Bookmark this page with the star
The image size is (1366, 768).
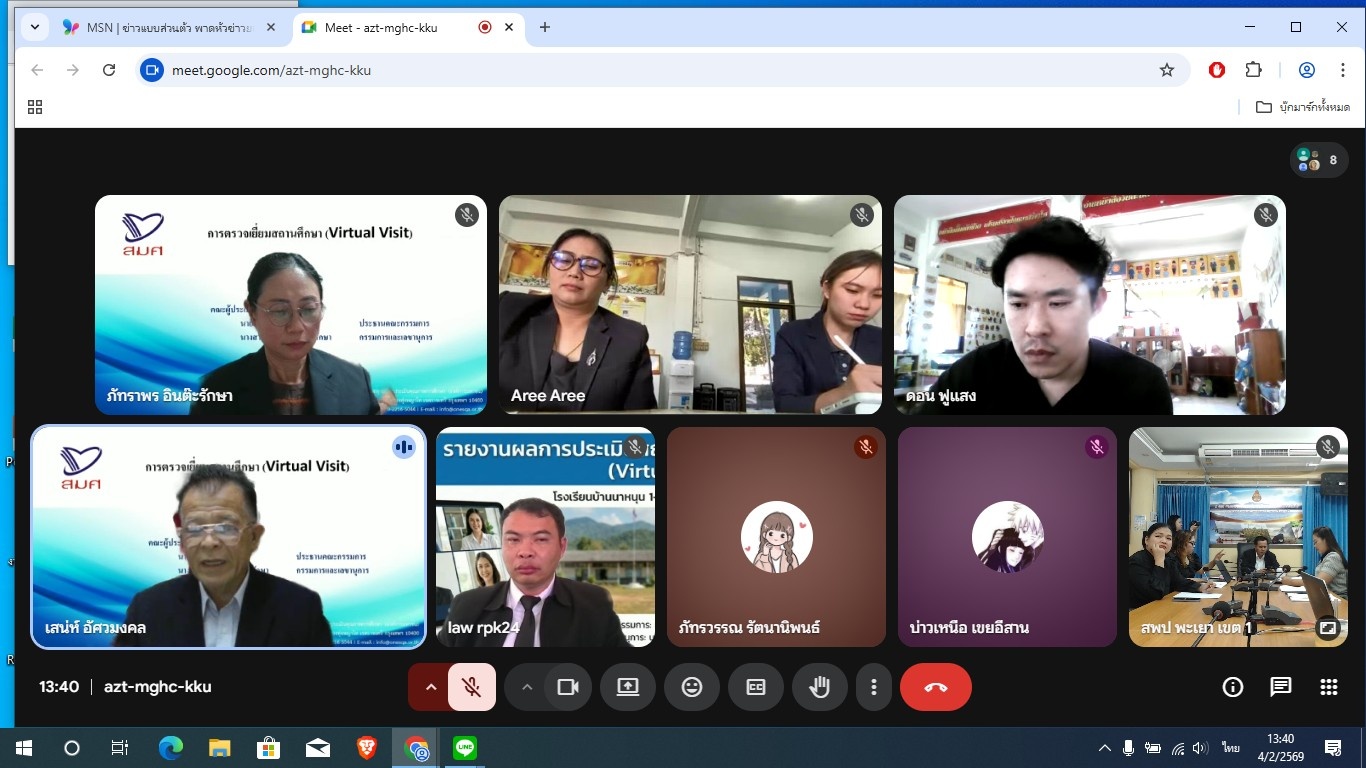(1166, 70)
